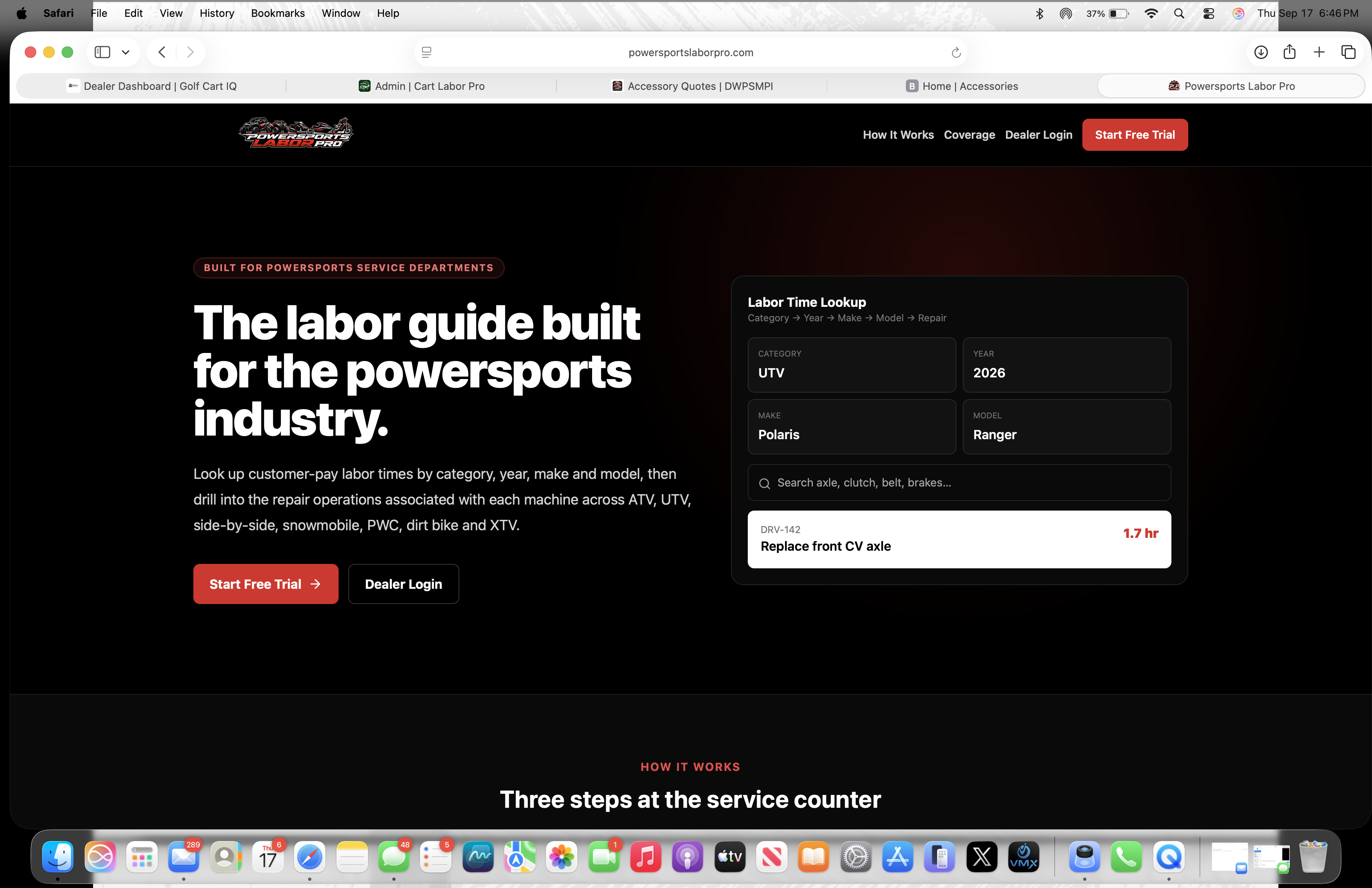1372x888 pixels.
Task: Open the X app from the Dock
Action: coord(982,857)
